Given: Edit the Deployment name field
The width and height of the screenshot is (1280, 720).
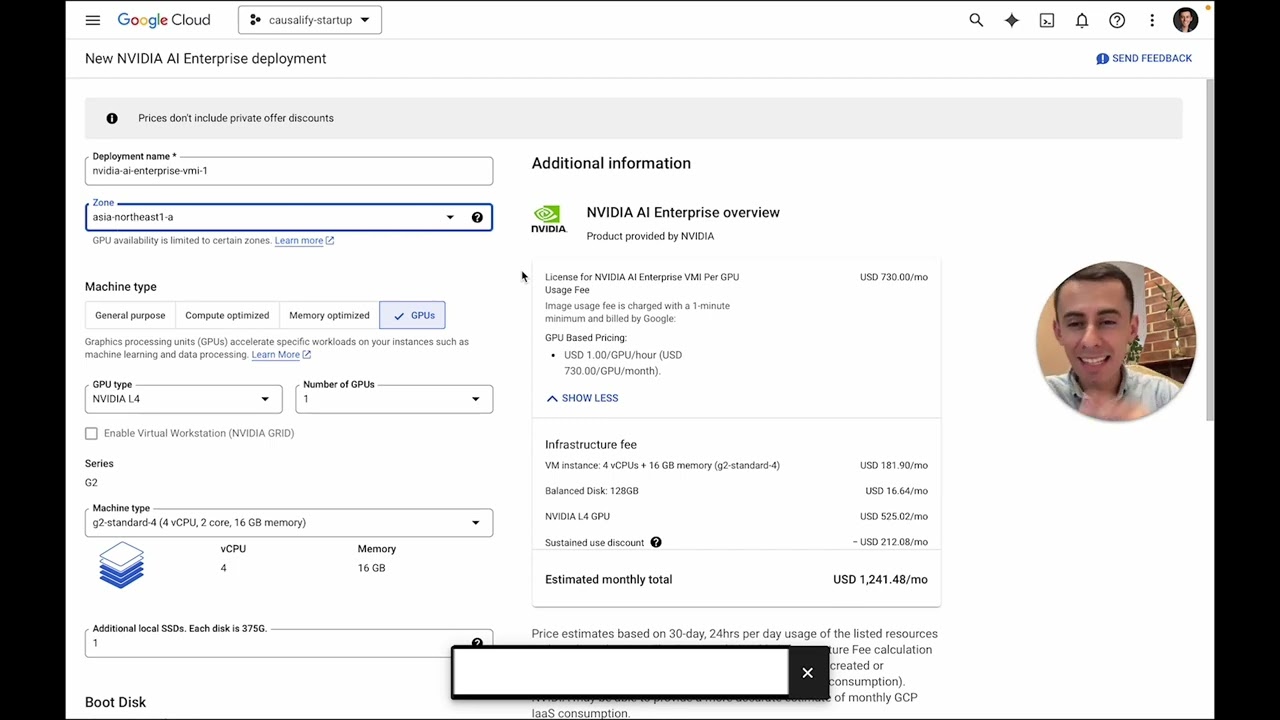Looking at the screenshot, I should tap(289, 171).
